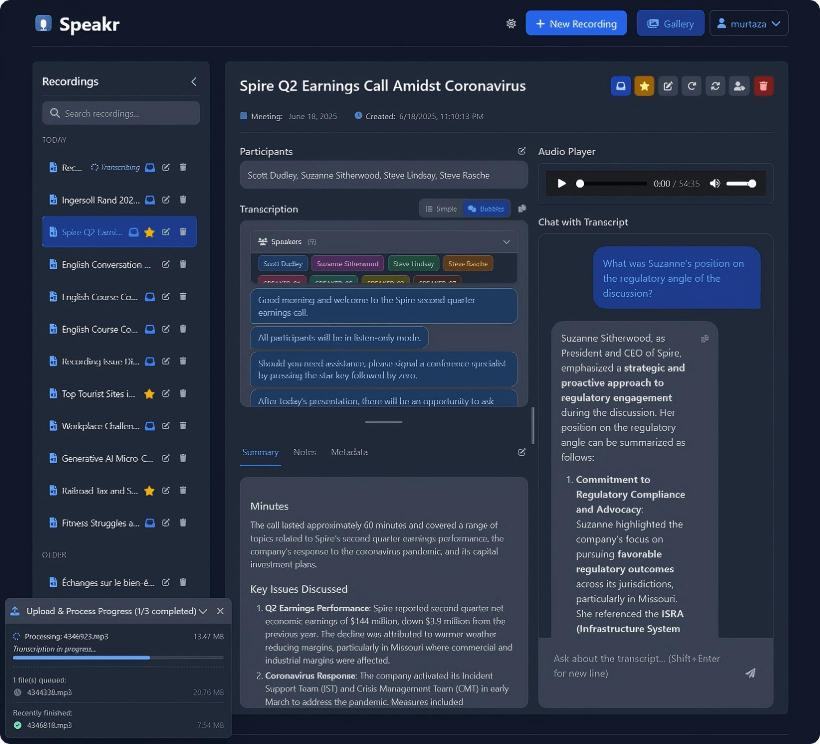This screenshot has height=744, width=820.
Task: Click the Search recordings field
Action: point(121,113)
